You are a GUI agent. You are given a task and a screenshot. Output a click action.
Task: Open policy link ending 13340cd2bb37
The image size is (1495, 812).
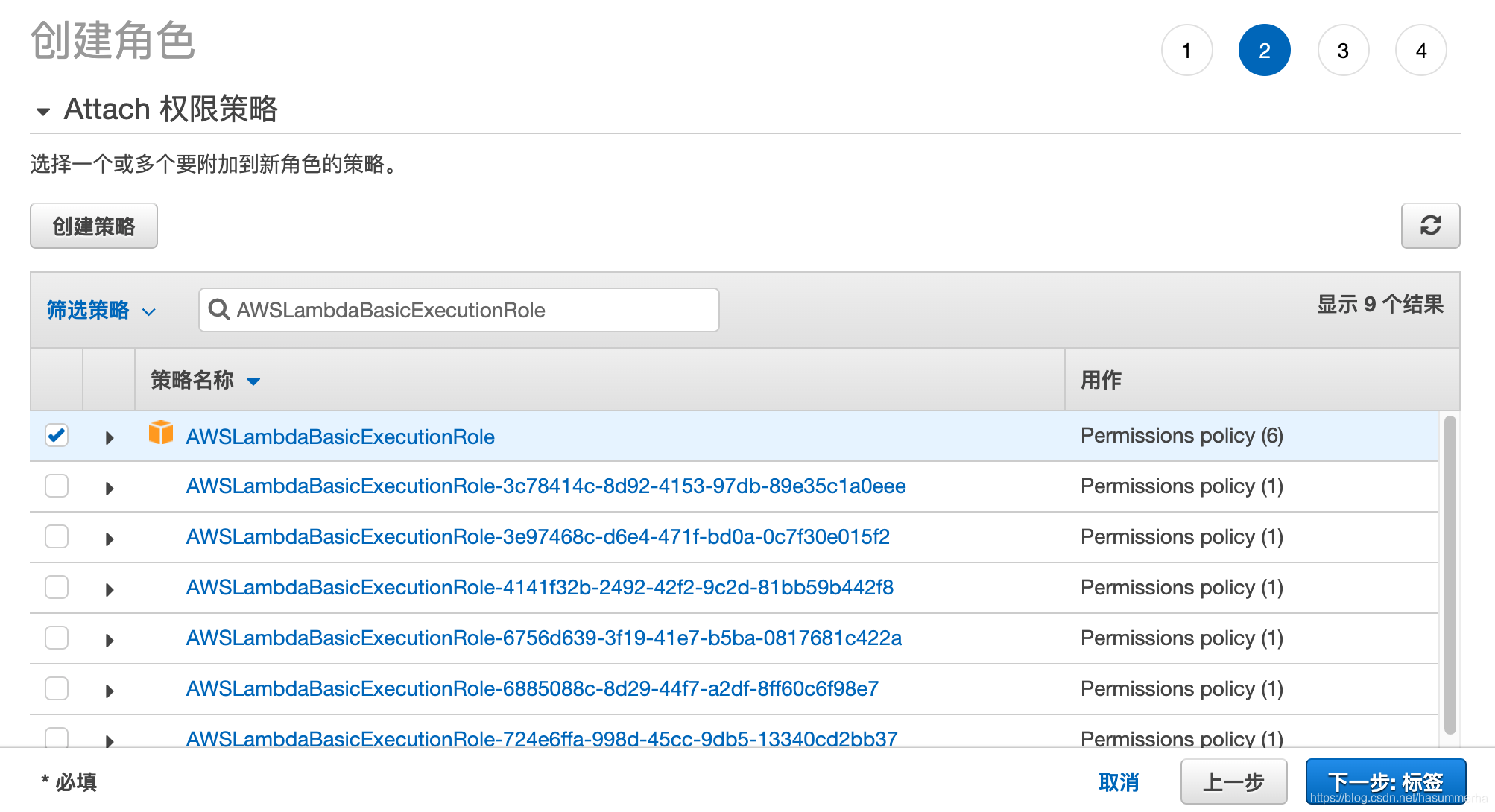point(542,738)
